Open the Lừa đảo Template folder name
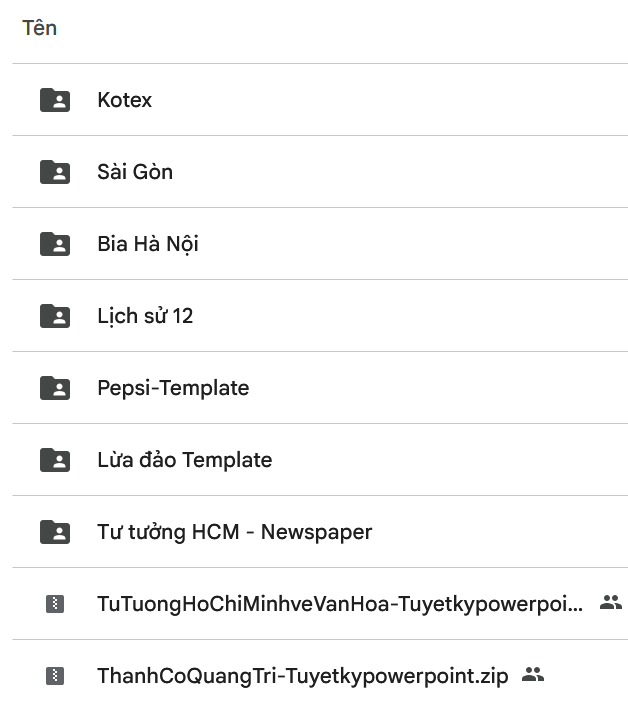This screenshot has height=710, width=628. click(185, 460)
